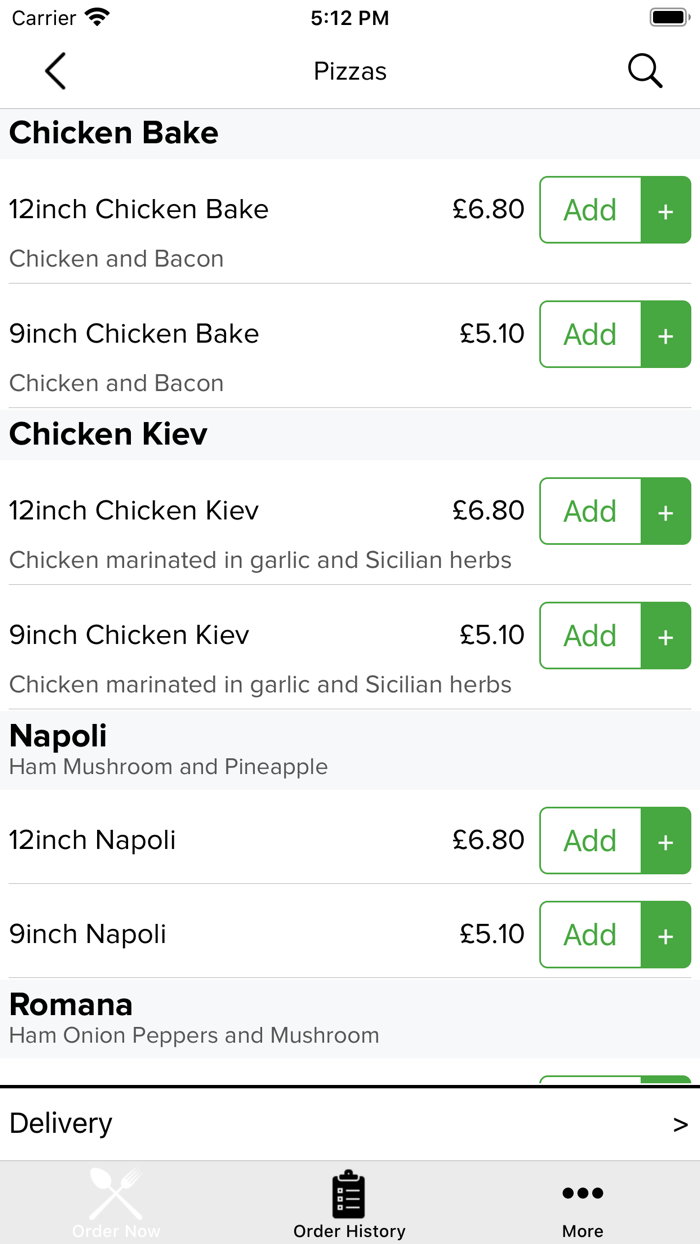Image resolution: width=700 pixels, height=1244 pixels.
Task: Hit plus icon for 12inch Napoli
Action: click(x=666, y=840)
